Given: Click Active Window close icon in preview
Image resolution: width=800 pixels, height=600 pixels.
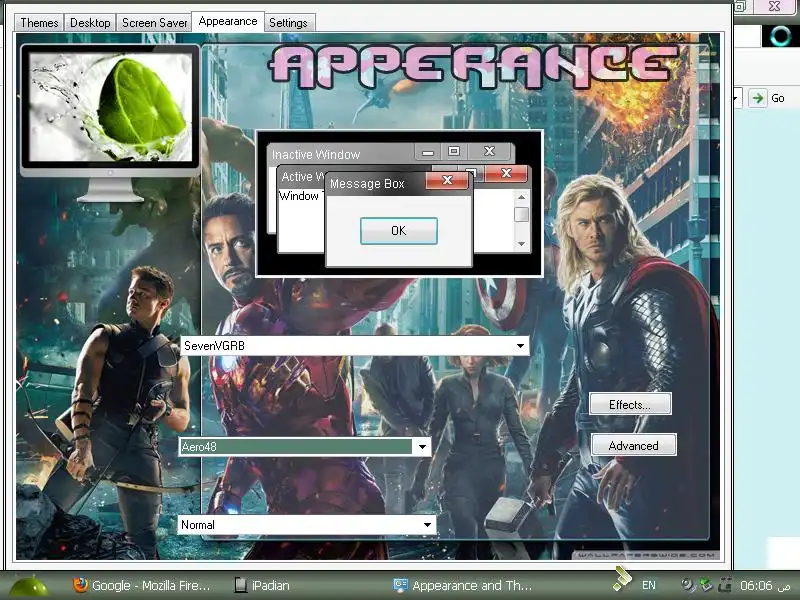Looking at the screenshot, I should (506, 173).
